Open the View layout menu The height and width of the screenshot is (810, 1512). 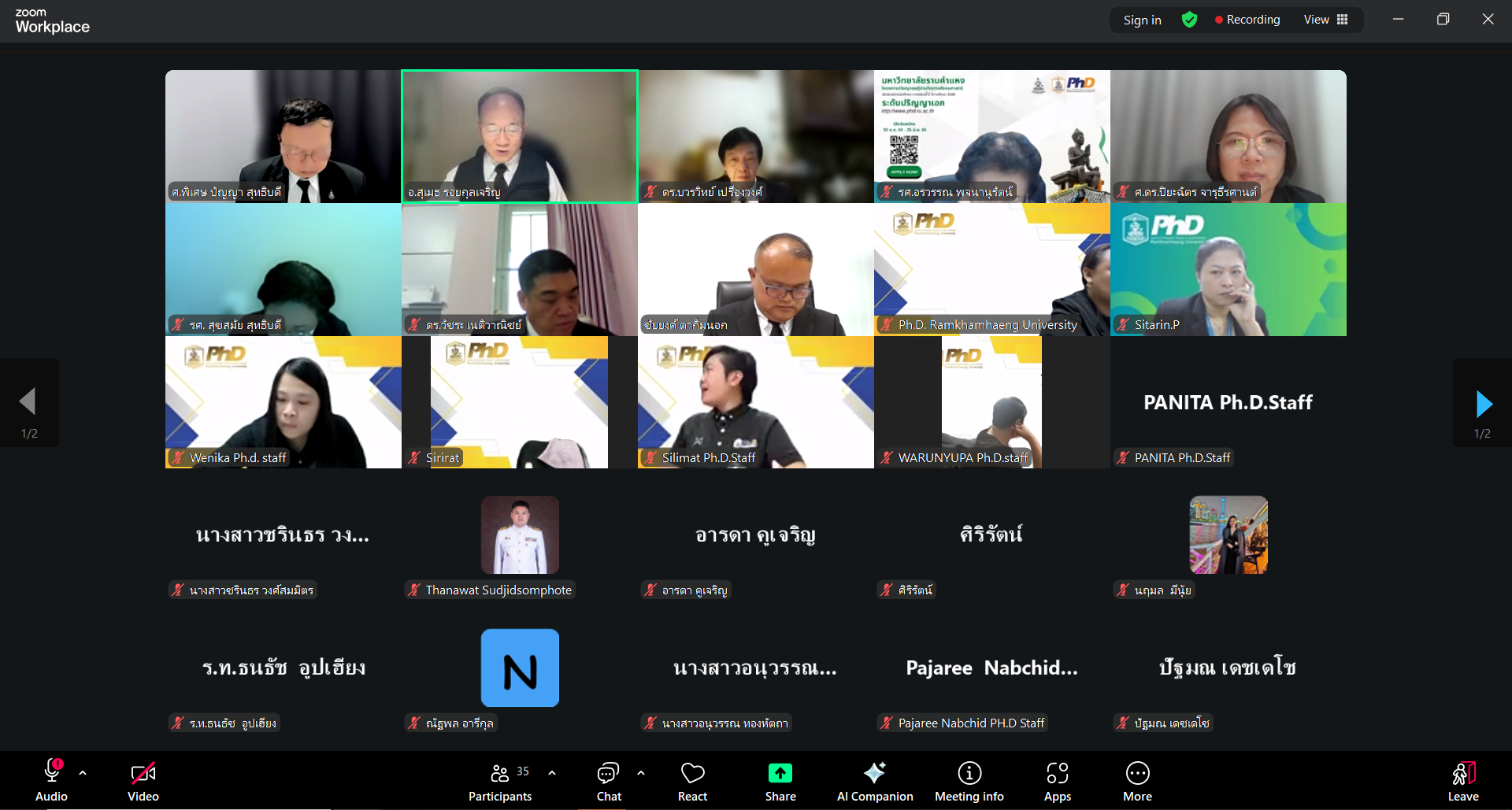tap(1325, 20)
